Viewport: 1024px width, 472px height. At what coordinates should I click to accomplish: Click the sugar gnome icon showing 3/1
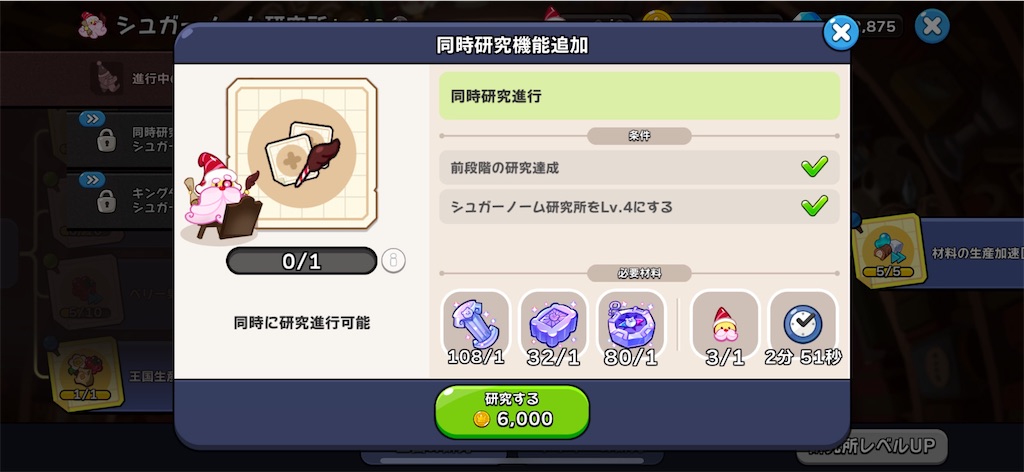tap(725, 324)
